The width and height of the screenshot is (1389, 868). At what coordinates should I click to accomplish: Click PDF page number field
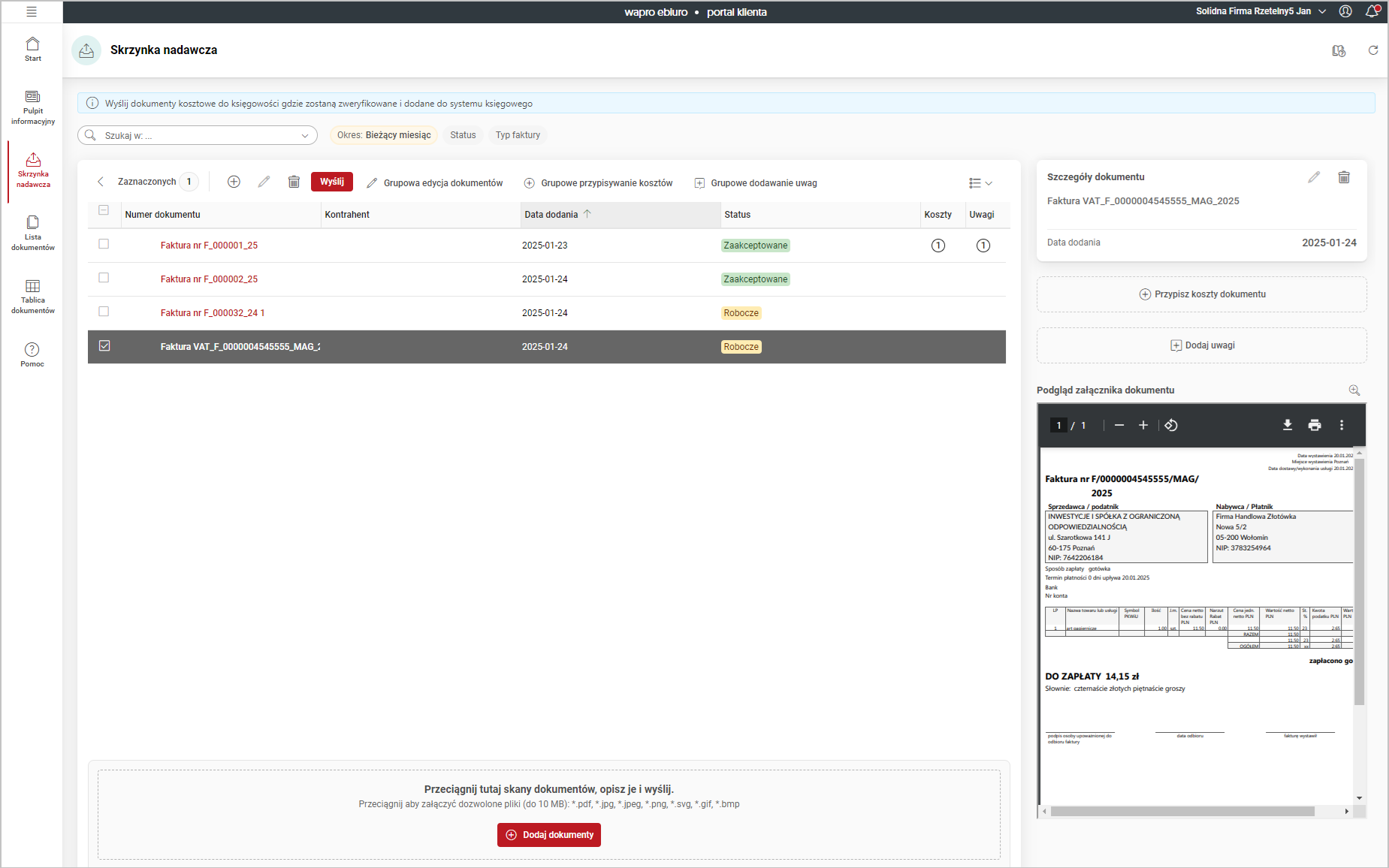[x=1058, y=426]
